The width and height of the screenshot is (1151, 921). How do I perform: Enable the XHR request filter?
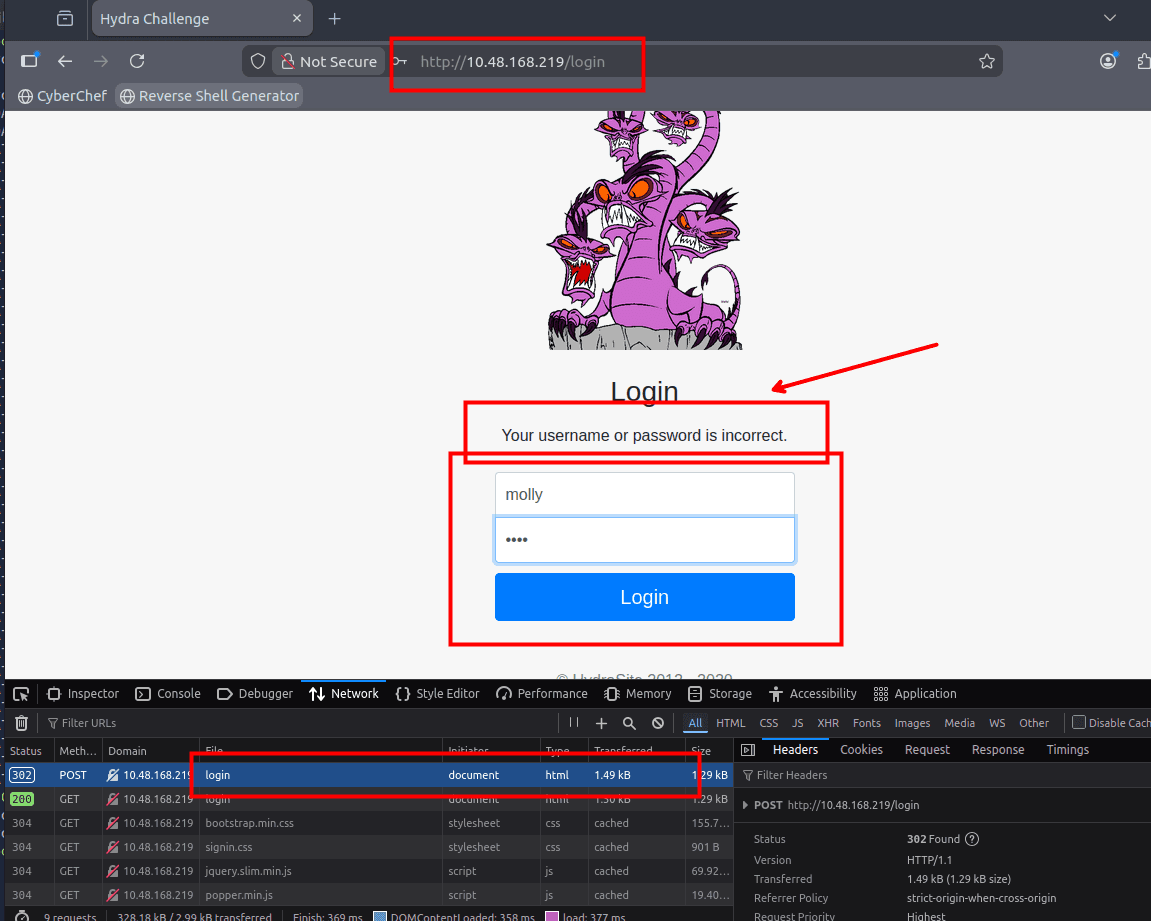(828, 723)
